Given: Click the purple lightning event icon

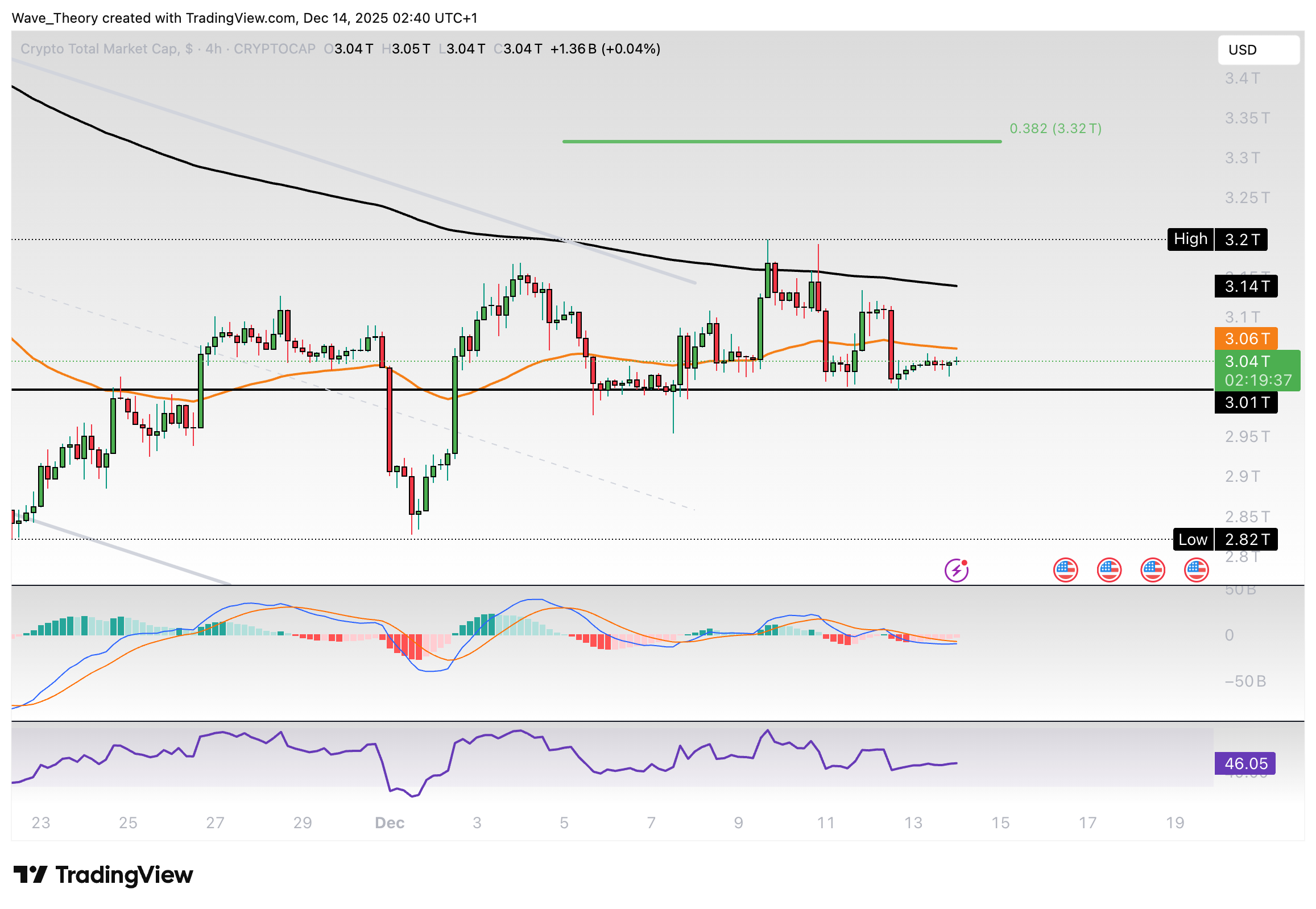Looking at the screenshot, I should (x=956, y=570).
